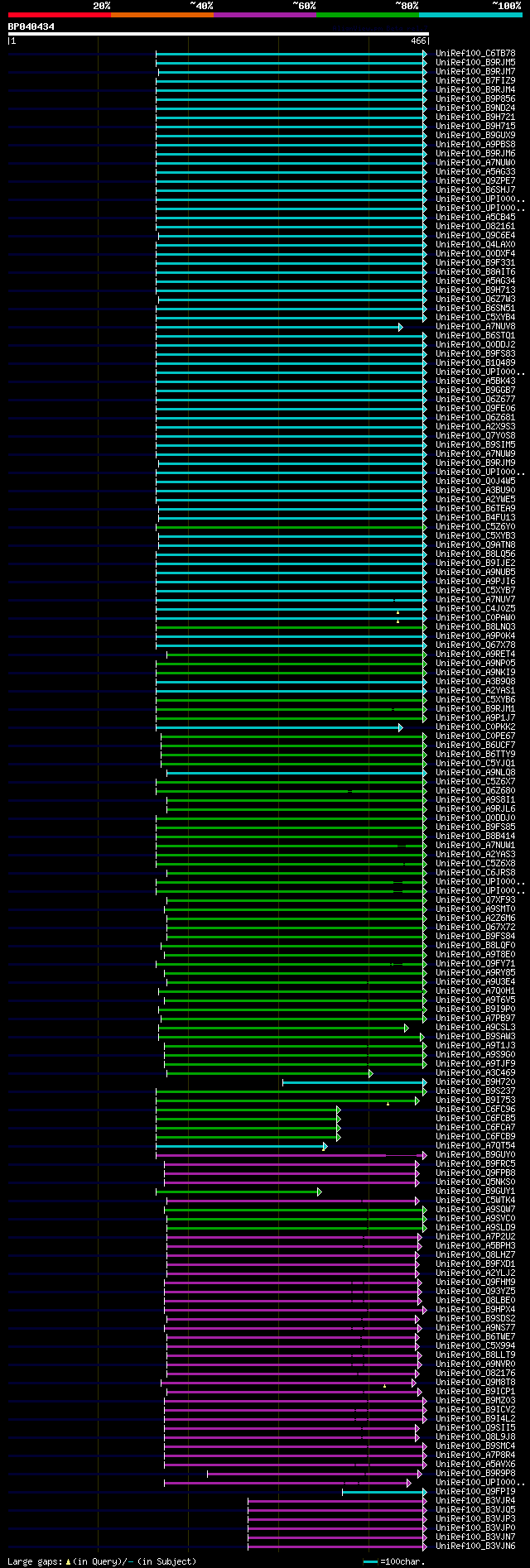Open hit UniRef100_B7FIZ9

[475, 80]
